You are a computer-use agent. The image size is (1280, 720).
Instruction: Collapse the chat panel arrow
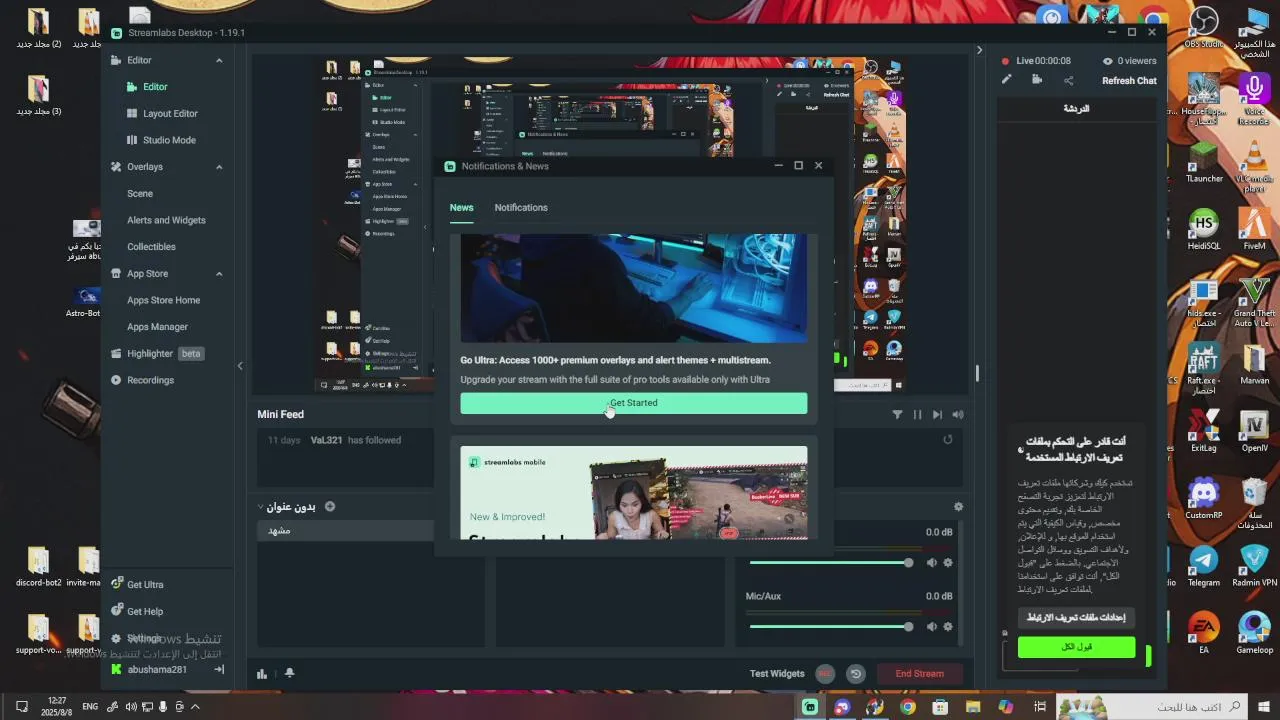980,50
